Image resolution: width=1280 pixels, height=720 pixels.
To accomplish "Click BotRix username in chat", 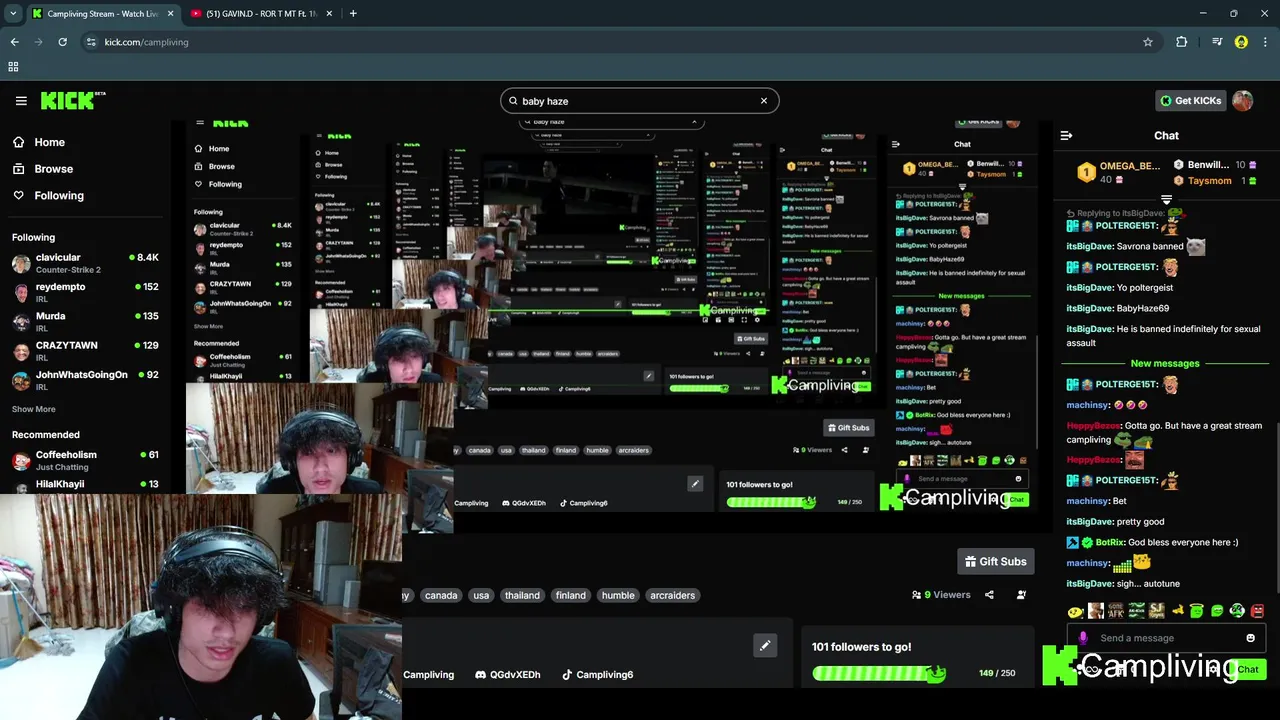I will tap(1110, 542).
